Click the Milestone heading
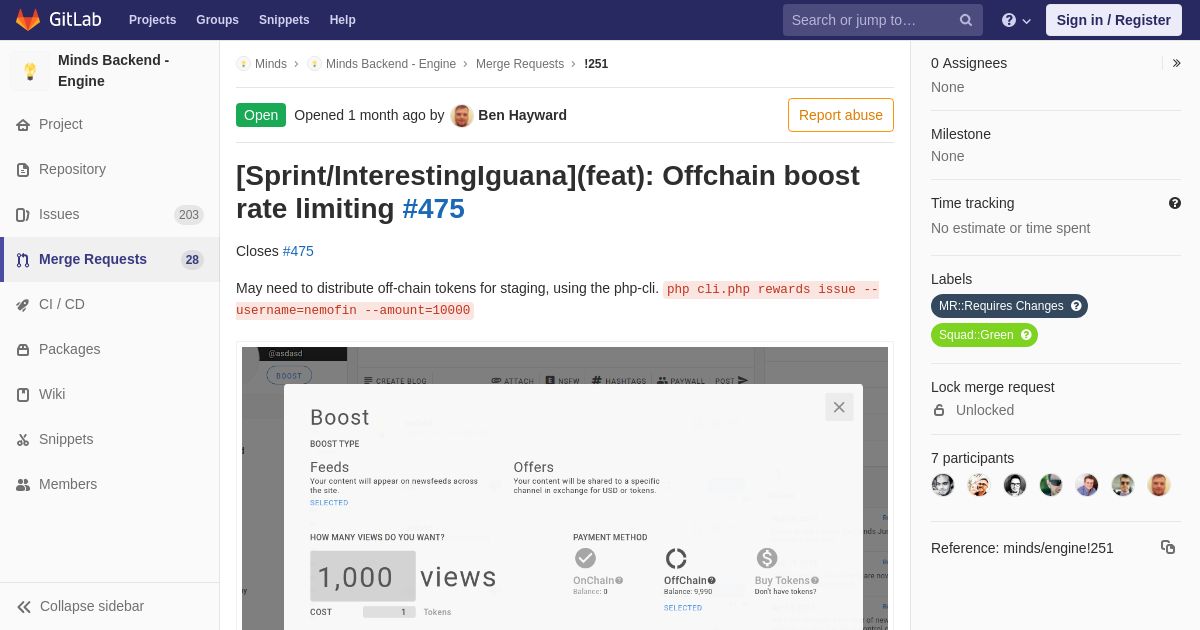1200x630 pixels. coord(961,134)
